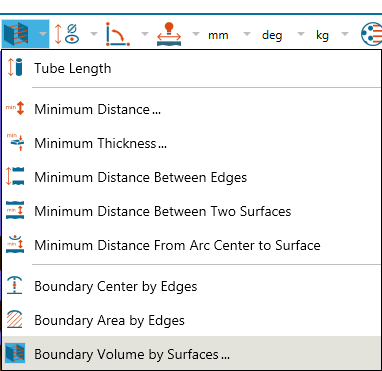Click the stamp measurement tool icon
Screen dimensions: 382x371
[169, 34]
